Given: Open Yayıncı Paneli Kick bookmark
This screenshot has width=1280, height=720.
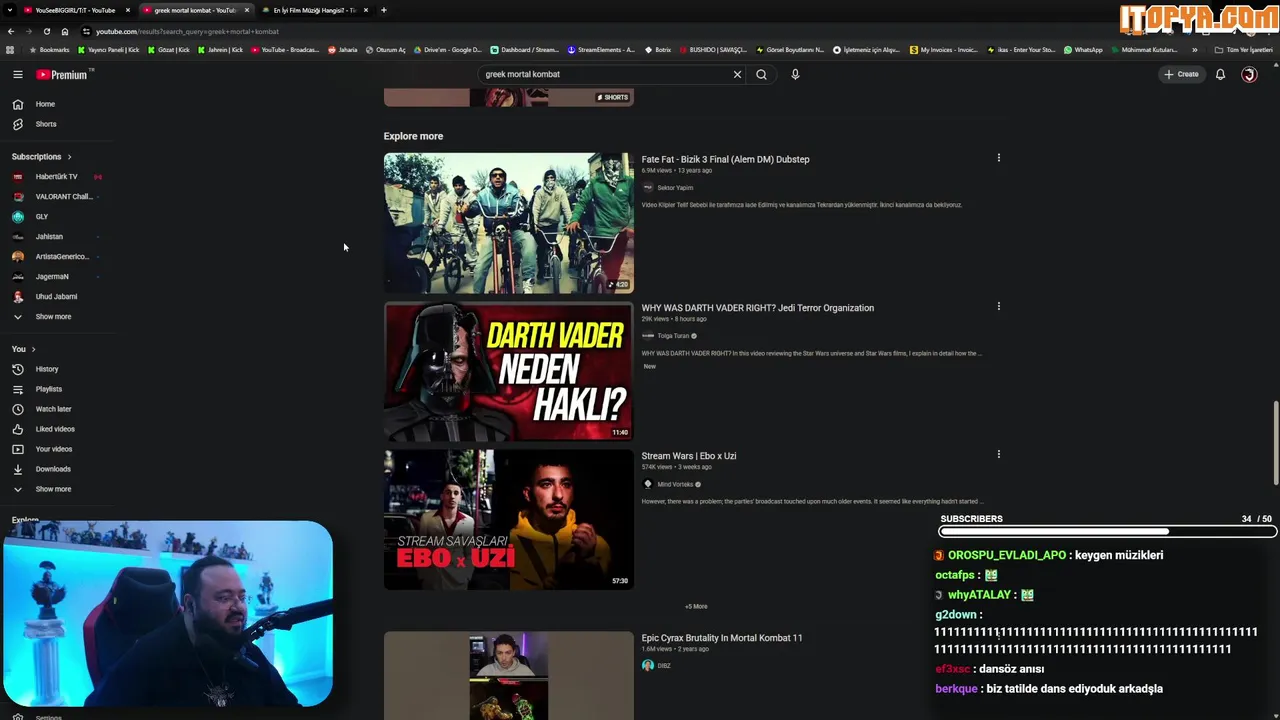Looking at the screenshot, I should [x=109, y=50].
